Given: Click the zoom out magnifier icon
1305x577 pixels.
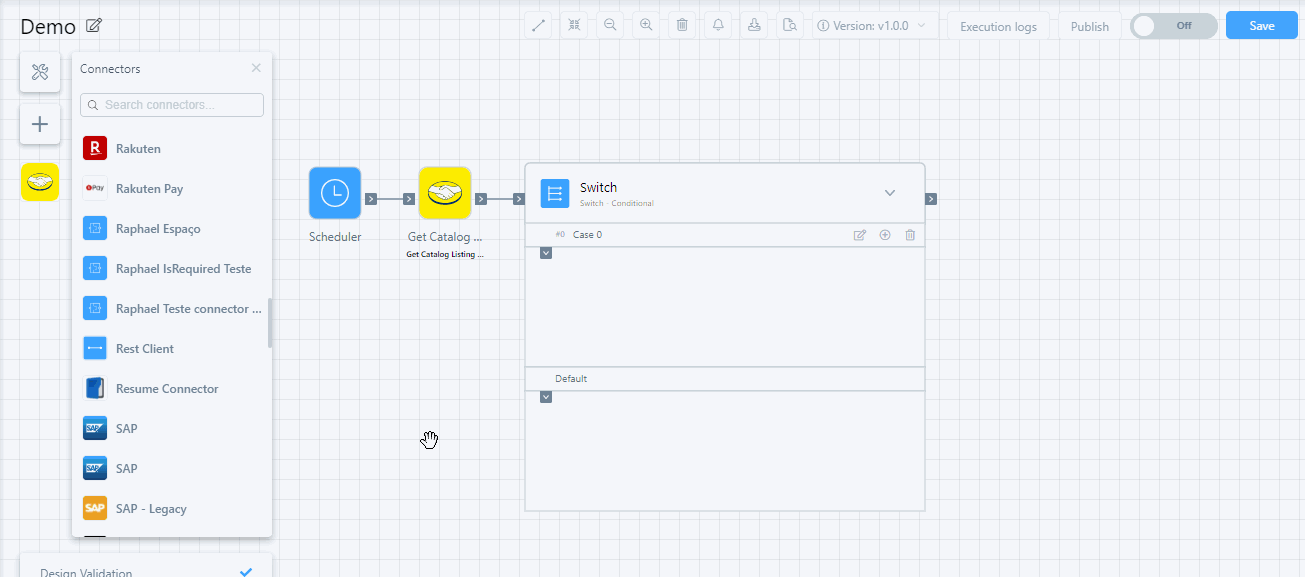Looking at the screenshot, I should pos(610,25).
